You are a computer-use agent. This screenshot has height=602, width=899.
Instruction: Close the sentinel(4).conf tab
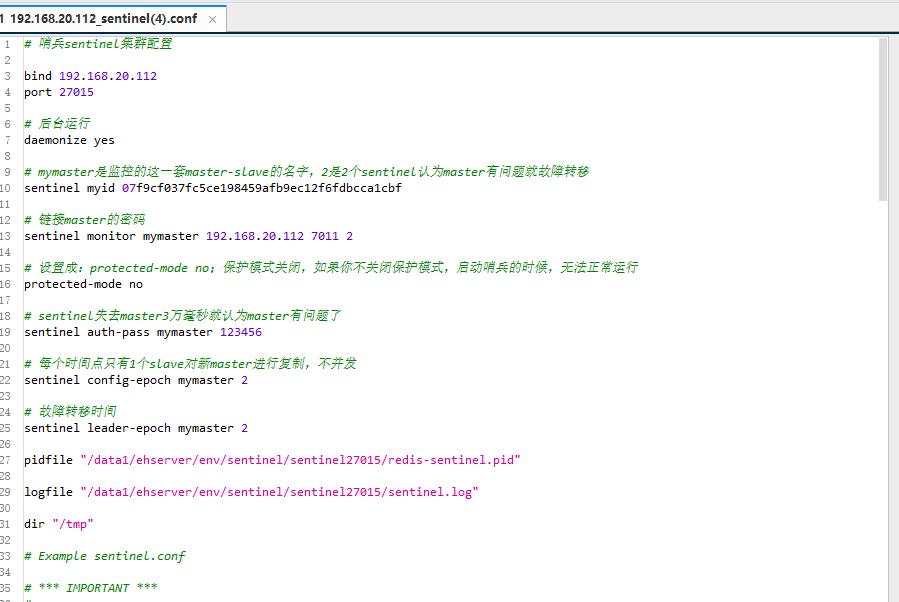click(210, 17)
